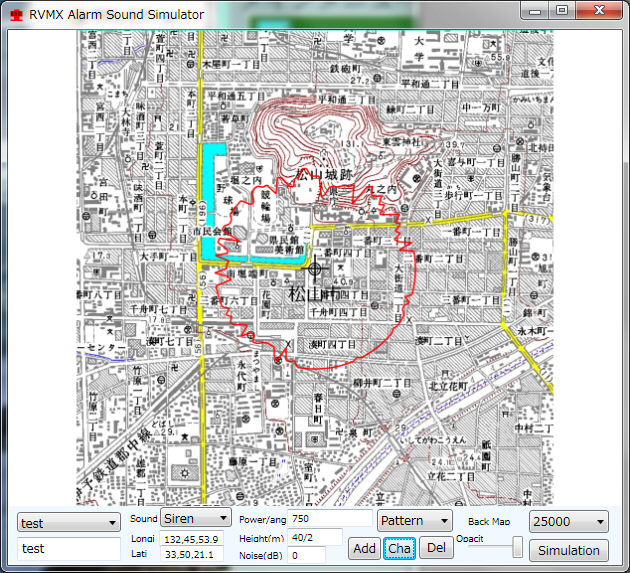Focus the name text field containing test
This screenshot has width=630, height=573.
tap(68, 548)
